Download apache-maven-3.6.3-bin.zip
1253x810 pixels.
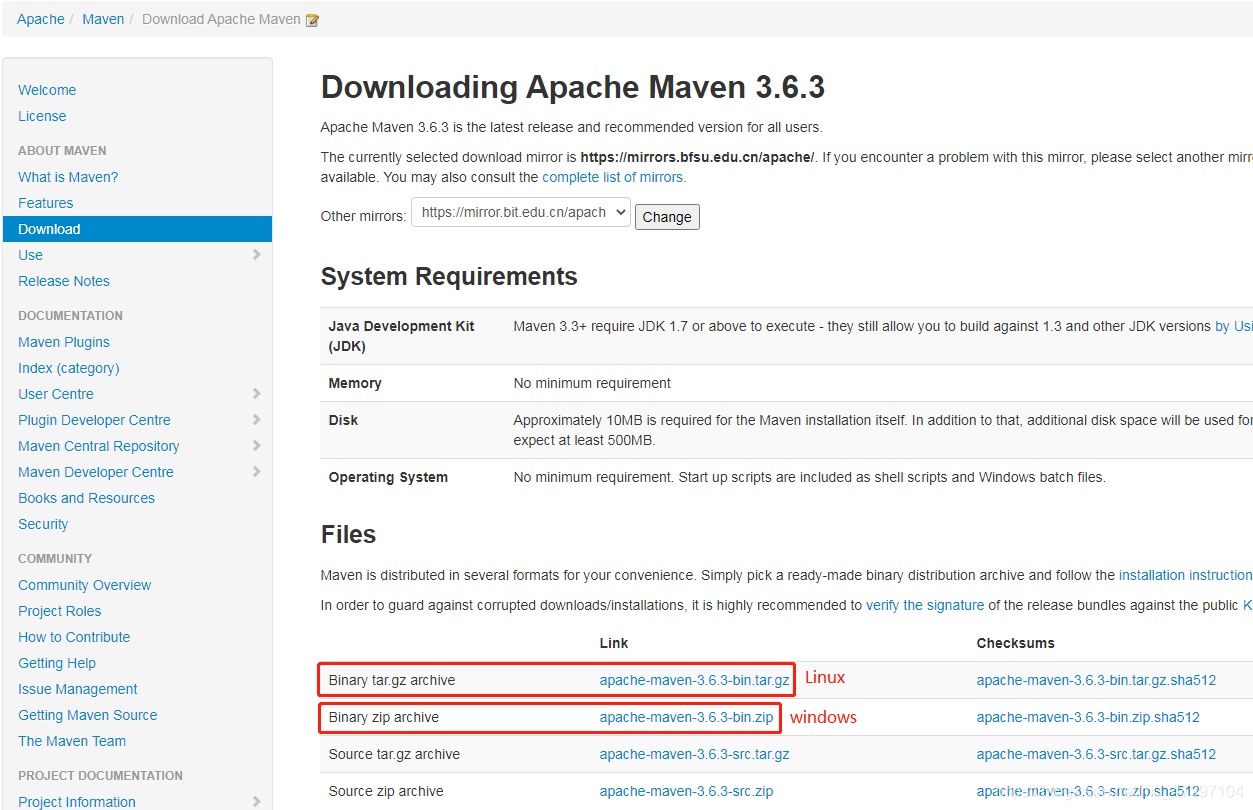687,717
